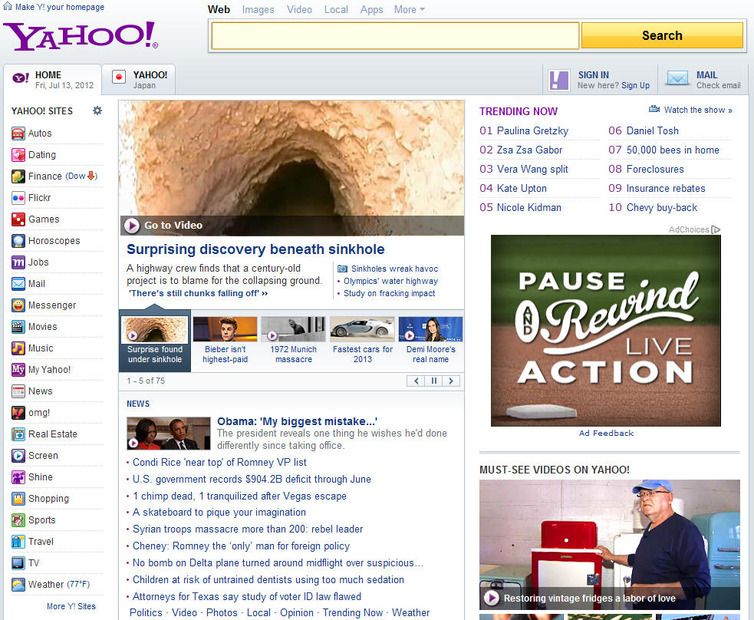The height and width of the screenshot is (620, 754).
Task: Open Surprising discovery beneath sinkhole headline
Action: click(255, 249)
